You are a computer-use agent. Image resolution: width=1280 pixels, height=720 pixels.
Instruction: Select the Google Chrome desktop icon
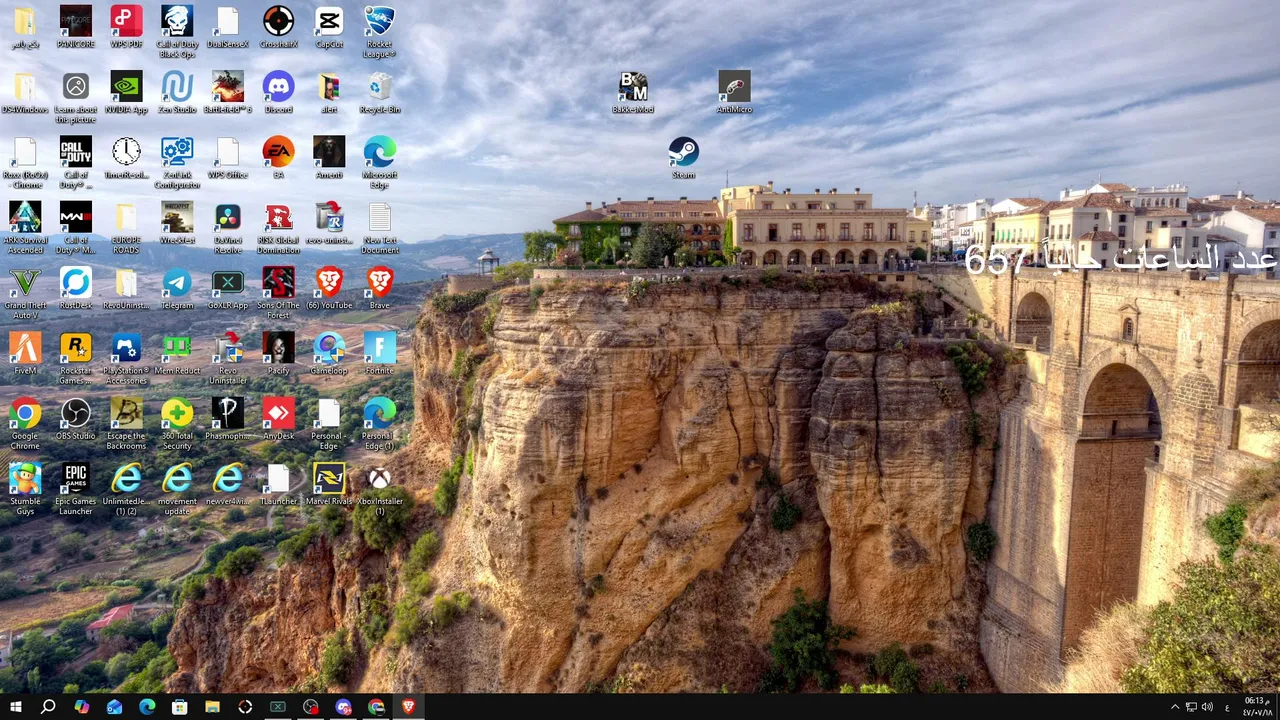click(x=25, y=423)
